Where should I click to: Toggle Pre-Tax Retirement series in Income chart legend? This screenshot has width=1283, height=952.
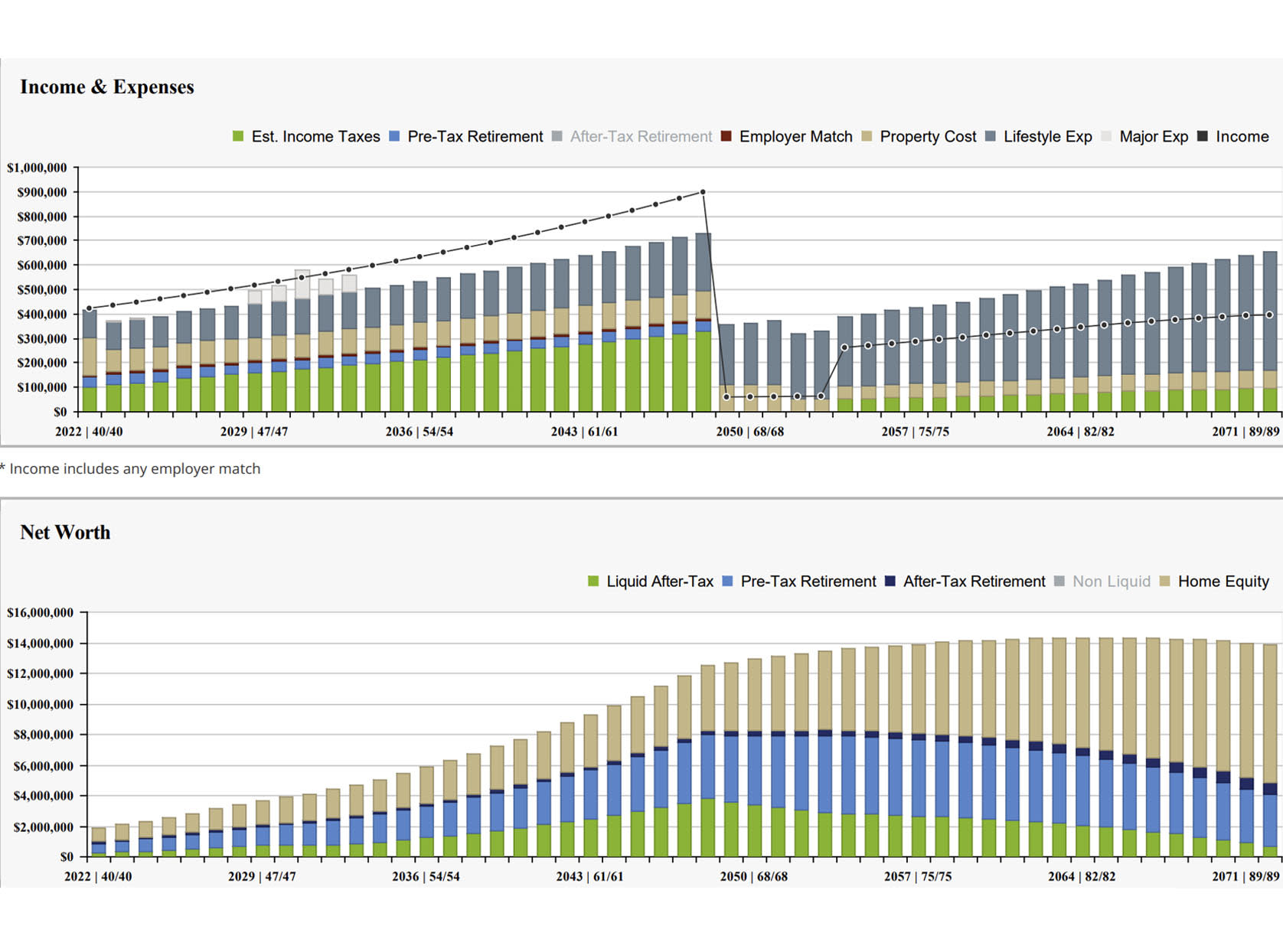tap(466, 136)
